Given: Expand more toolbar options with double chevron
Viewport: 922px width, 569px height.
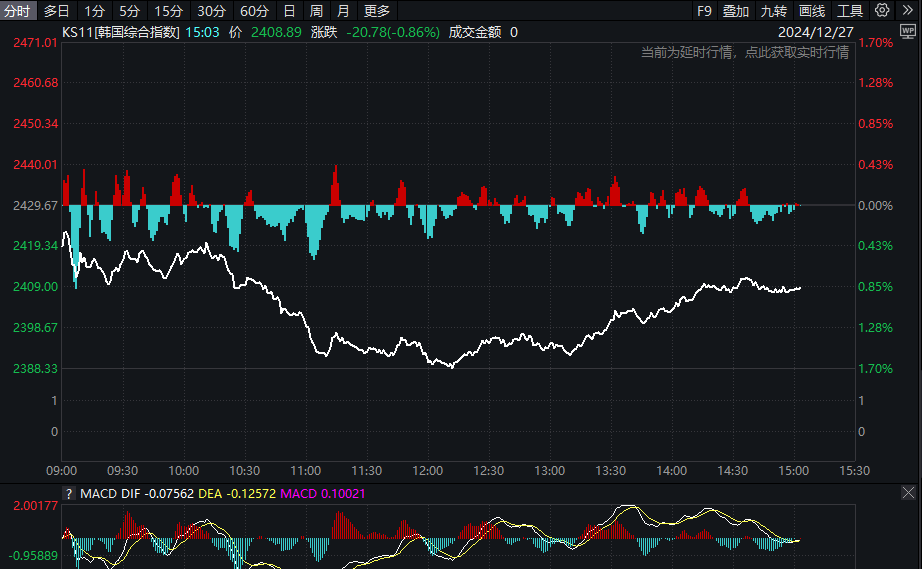Looking at the screenshot, I should click(x=907, y=10).
